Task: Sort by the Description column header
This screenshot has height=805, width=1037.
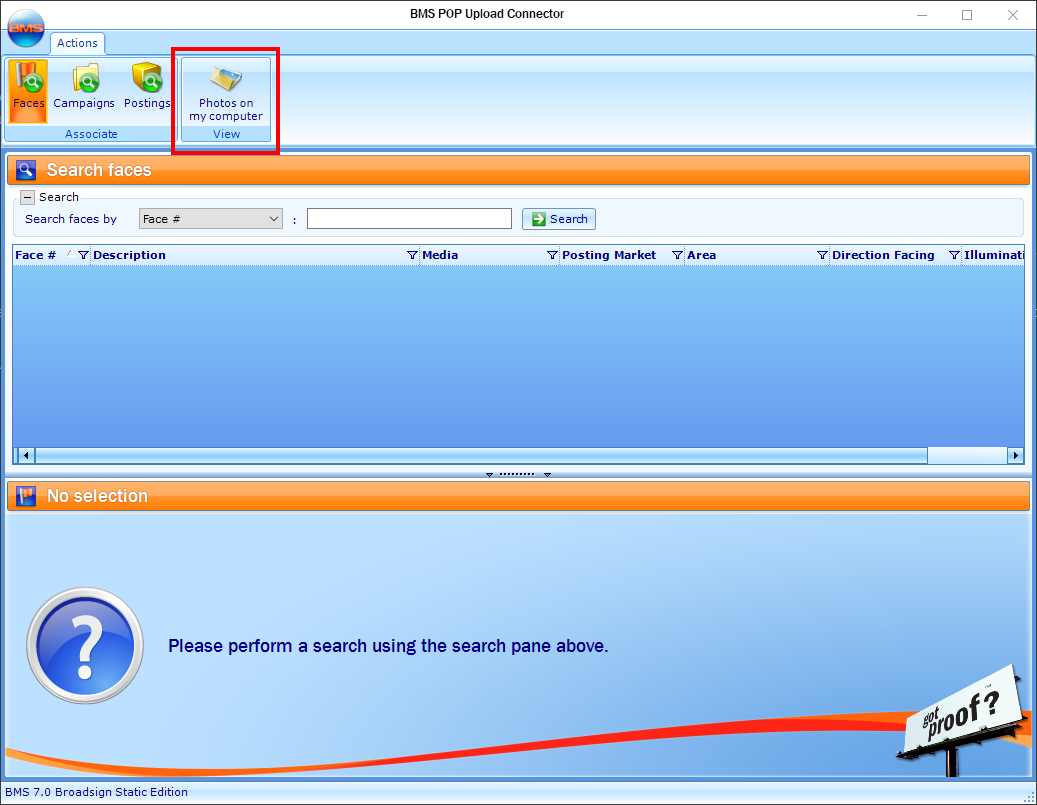Action: 130,255
